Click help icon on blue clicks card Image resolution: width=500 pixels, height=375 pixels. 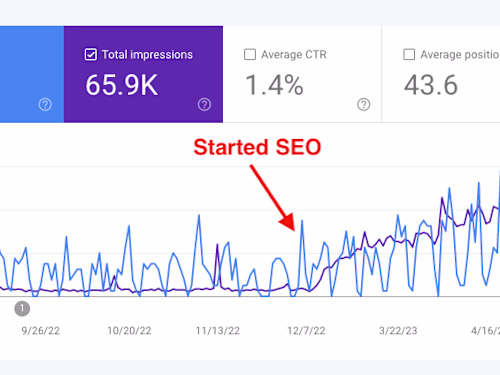tap(45, 104)
